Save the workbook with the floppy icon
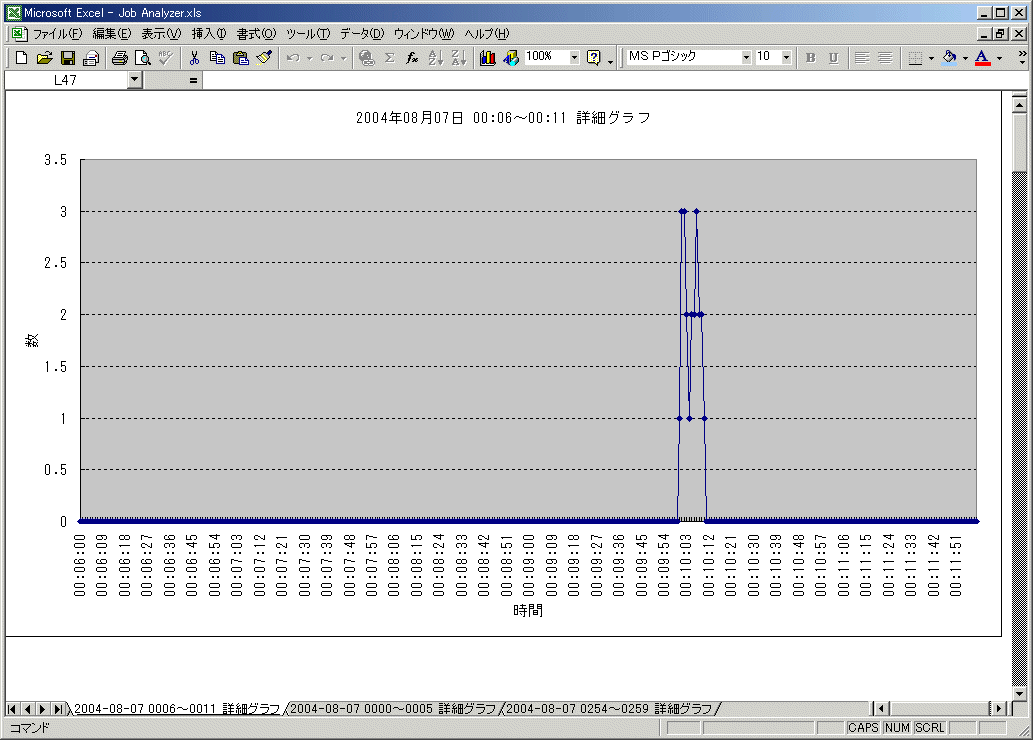Image resolution: width=1033 pixels, height=740 pixels. 68,58
